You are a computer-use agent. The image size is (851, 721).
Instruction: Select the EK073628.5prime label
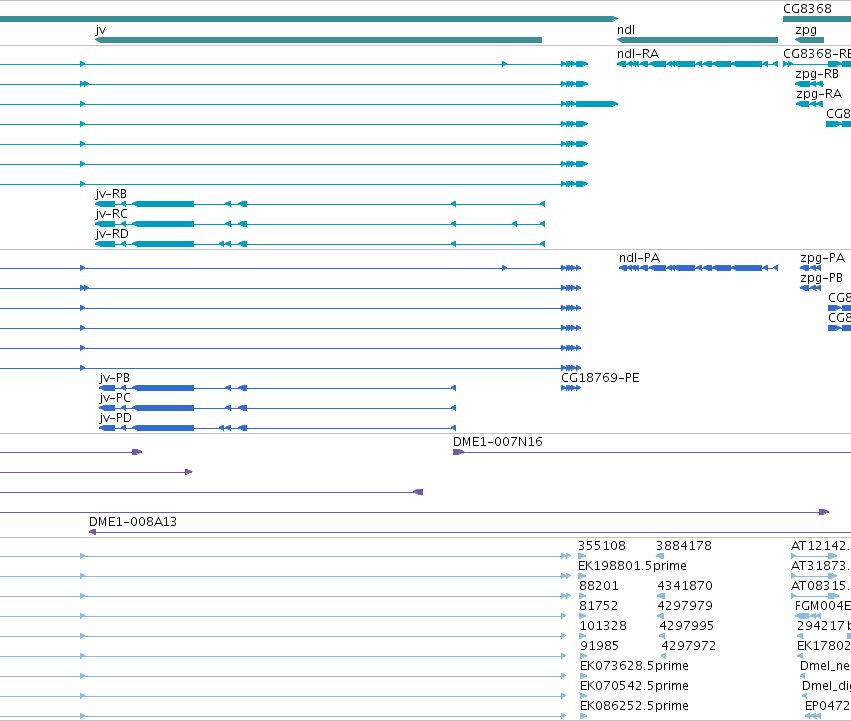[634, 666]
